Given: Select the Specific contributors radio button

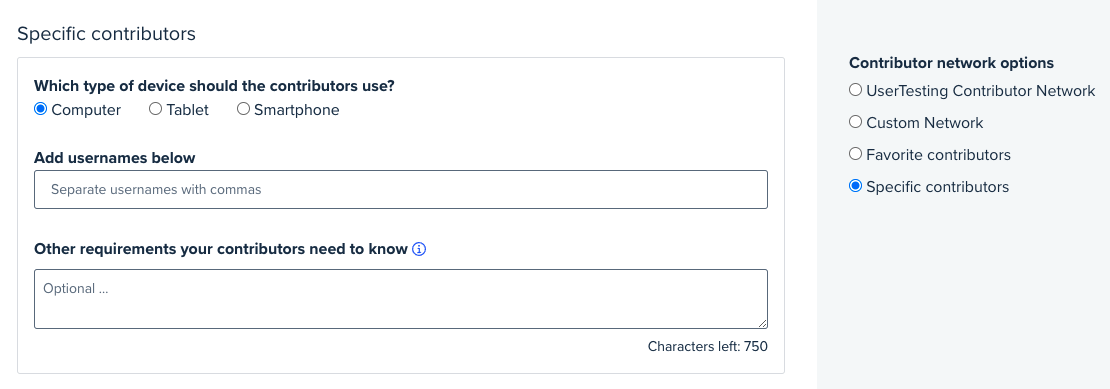Looking at the screenshot, I should pos(855,186).
